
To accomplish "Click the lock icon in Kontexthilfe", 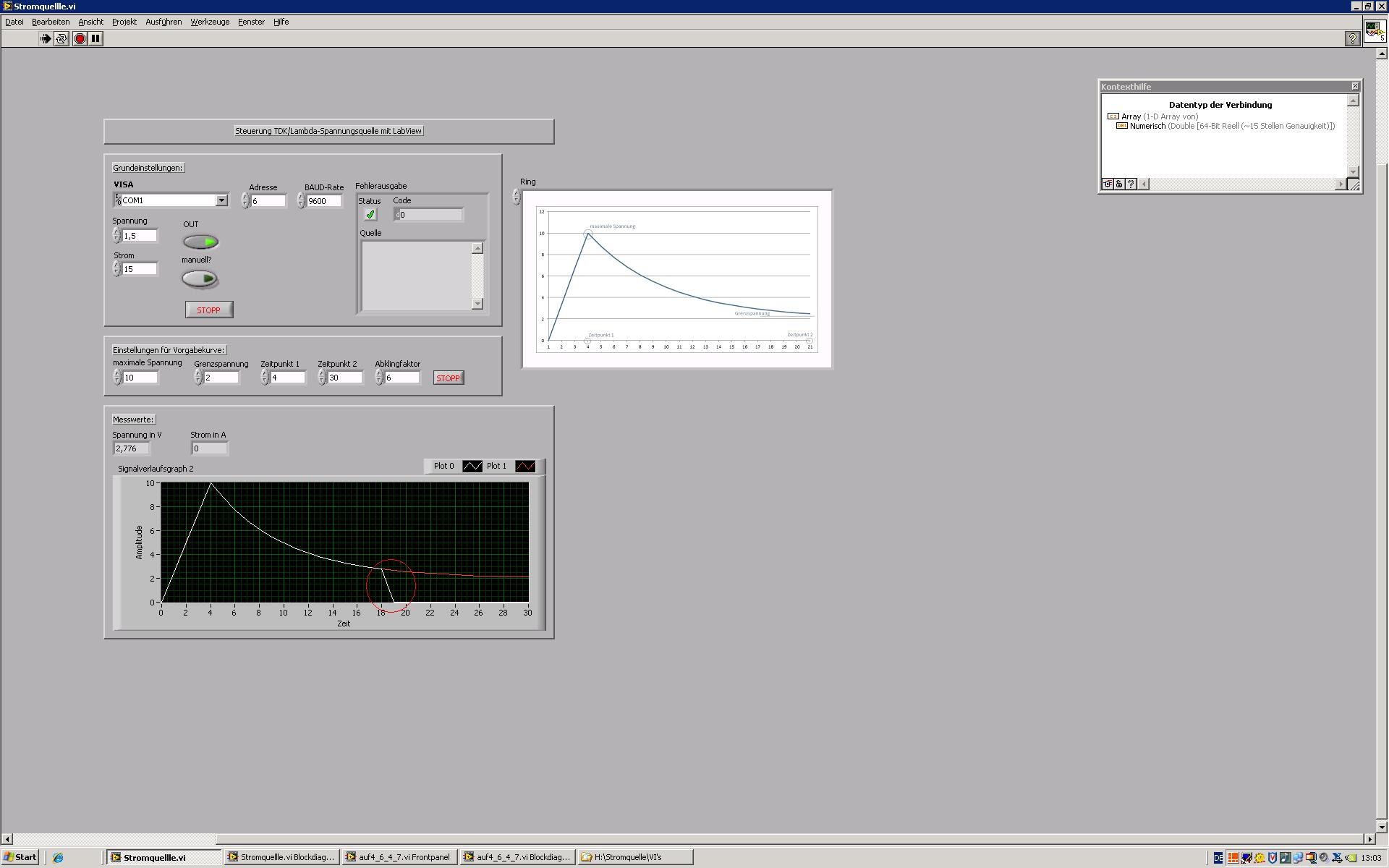I will [x=1119, y=184].
